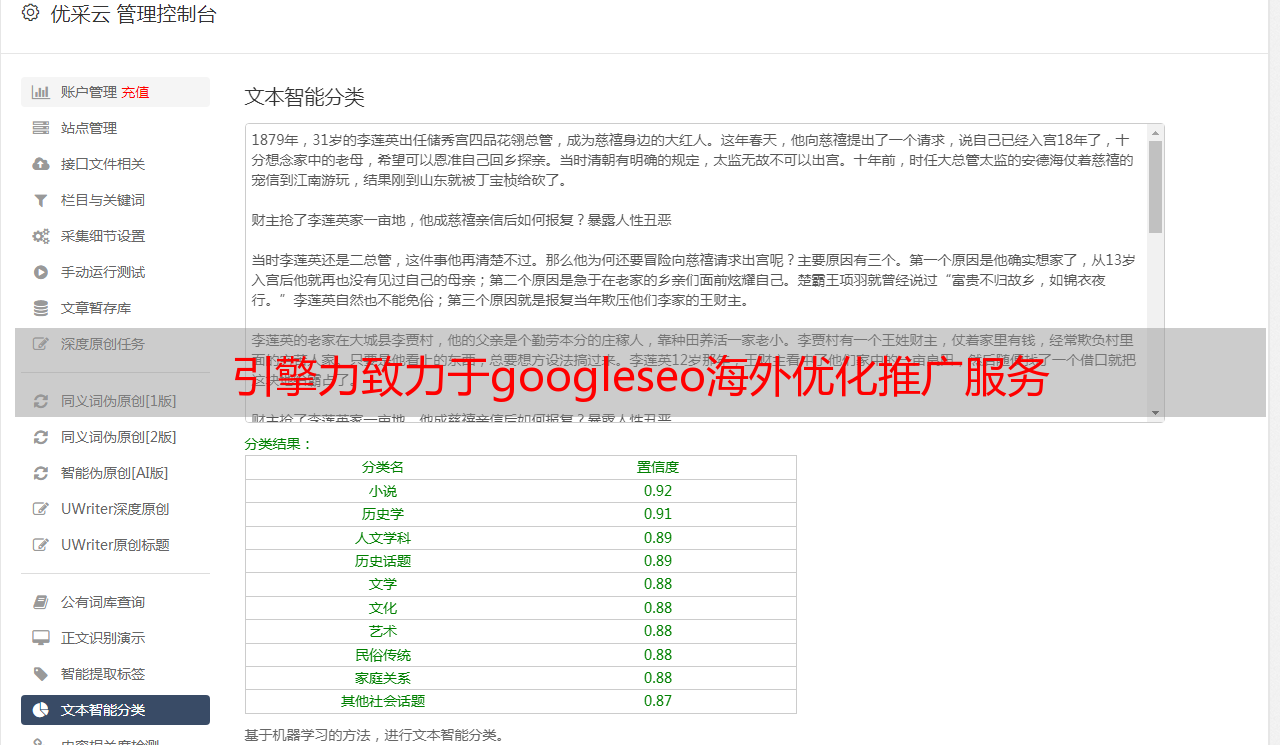Click the filter icon for 栏目与关键词

click(x=41, y=200)
